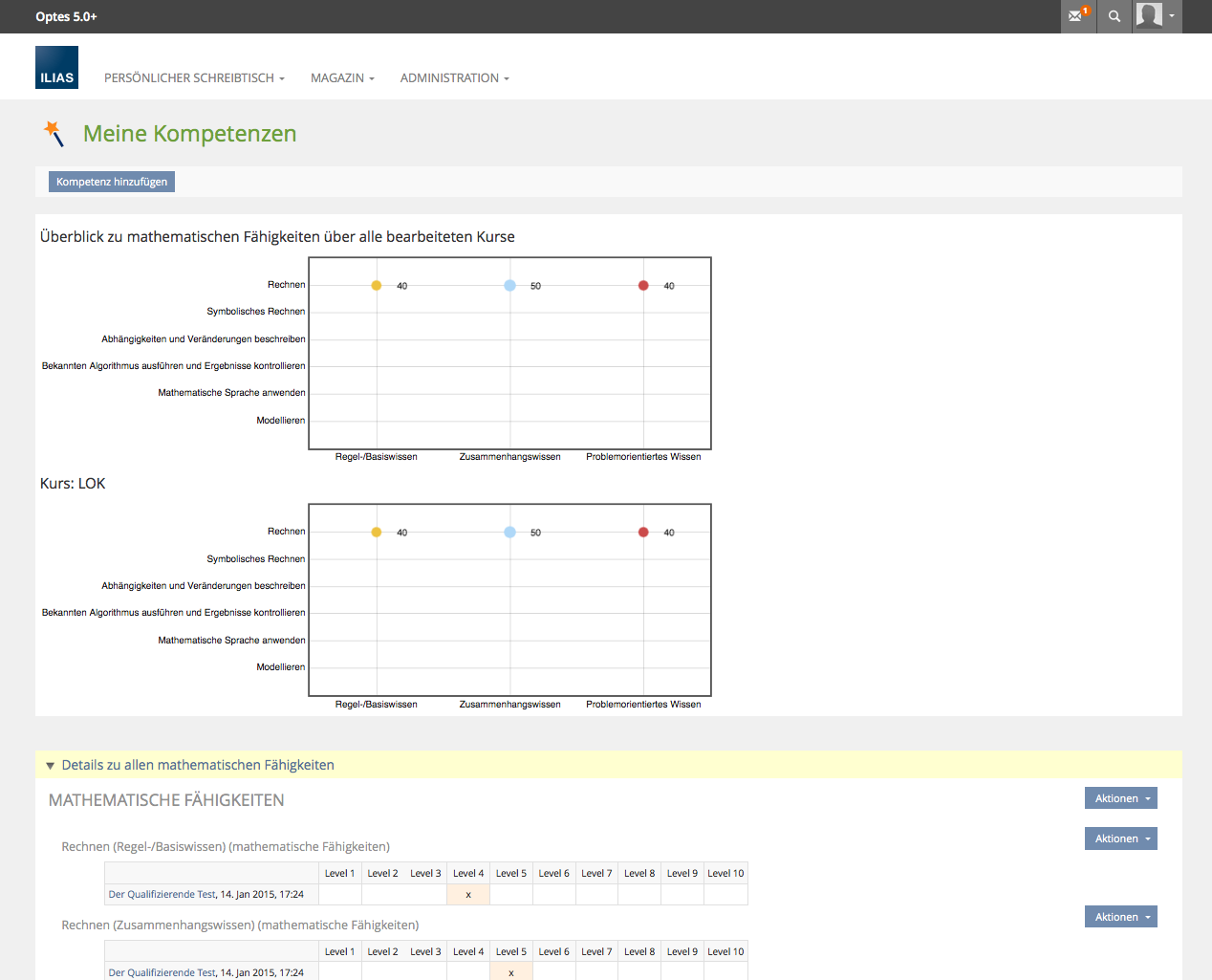1212x980 pixels.
Task: Open Aktionen dropdown for Rechnen Zusammenhangswissen
Action: tap(1120, 917)
